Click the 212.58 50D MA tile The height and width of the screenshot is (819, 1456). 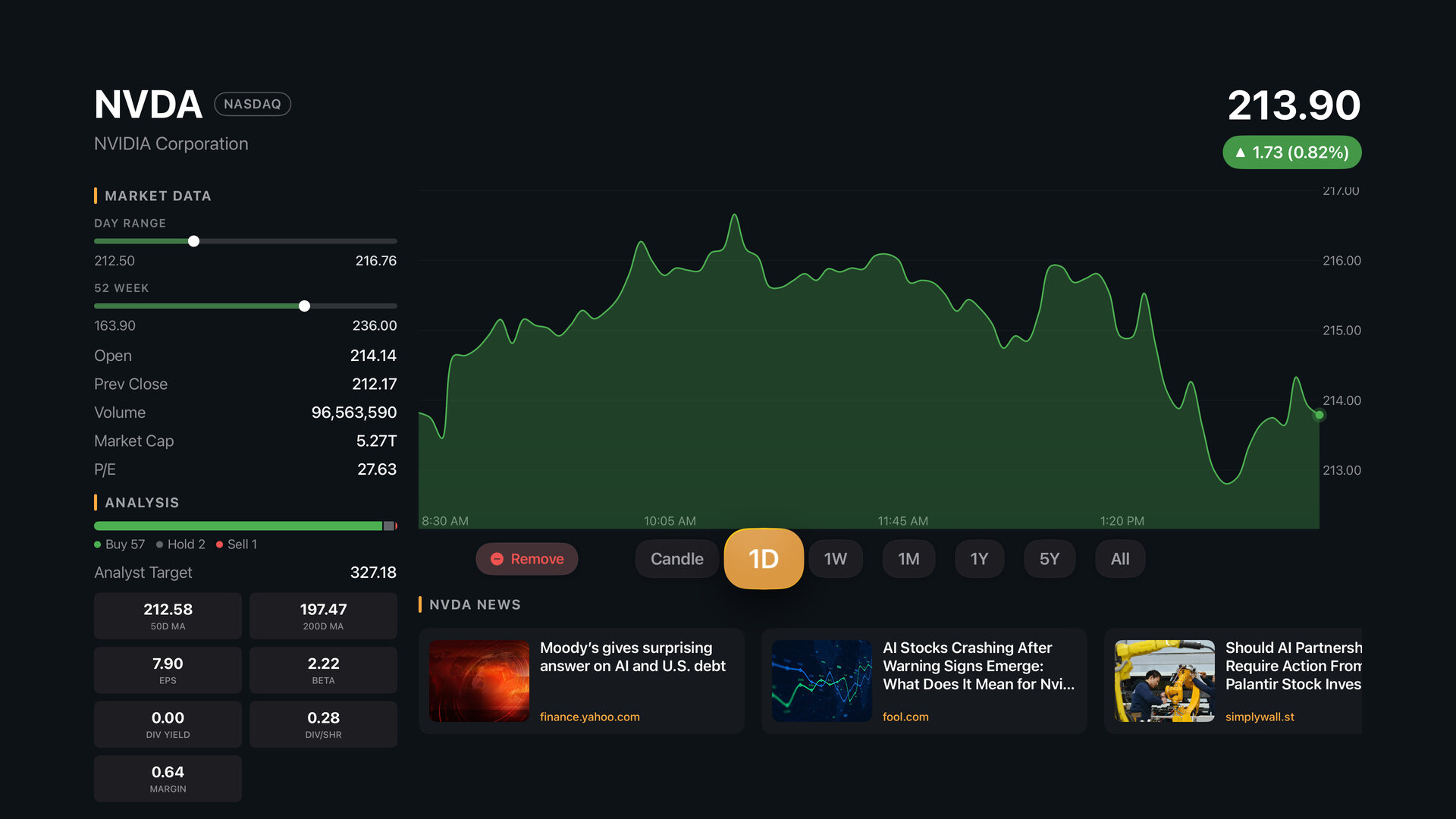coord(168,616)
